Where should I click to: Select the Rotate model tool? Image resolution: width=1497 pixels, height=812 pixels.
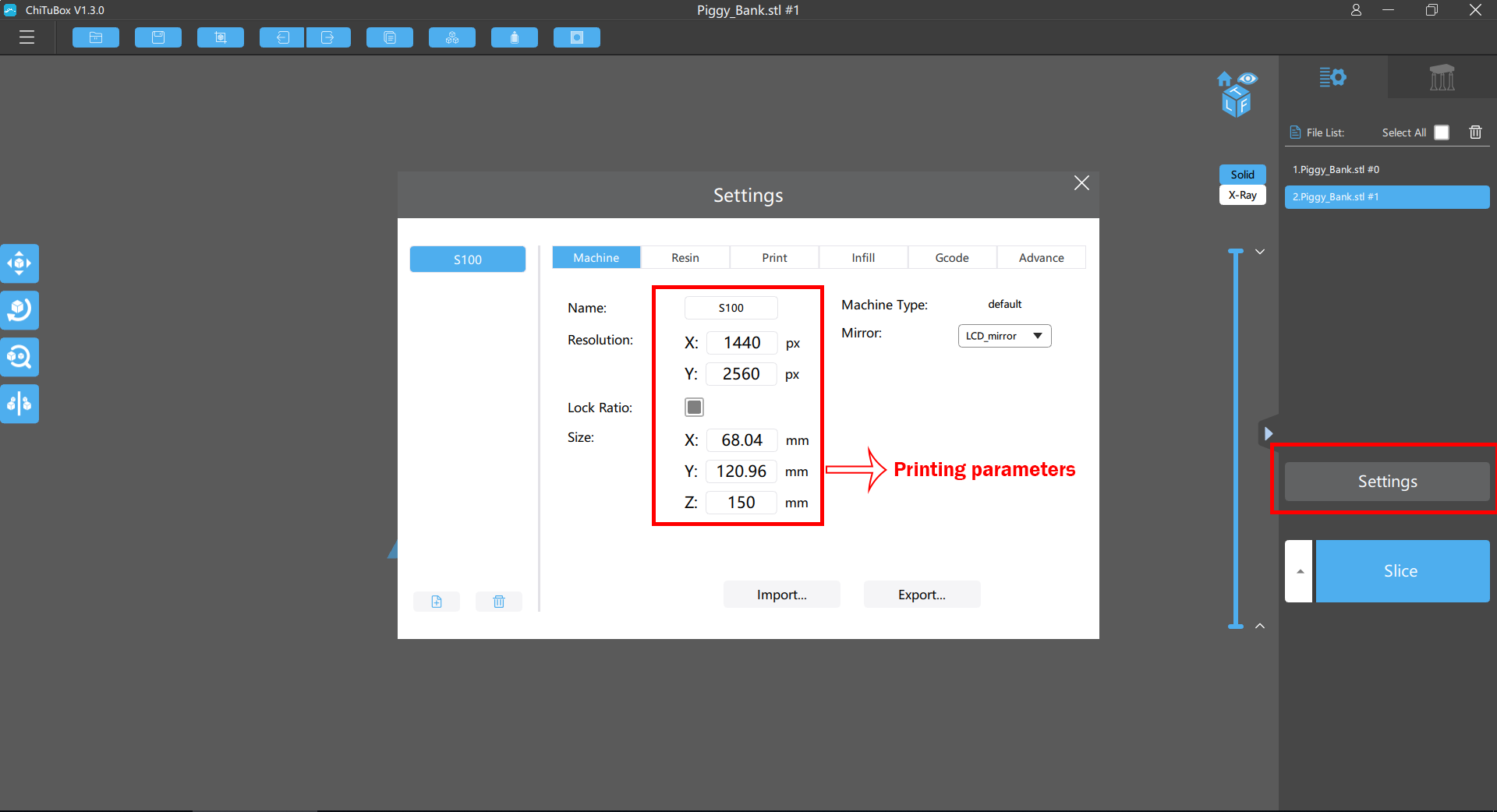(19, 310)
